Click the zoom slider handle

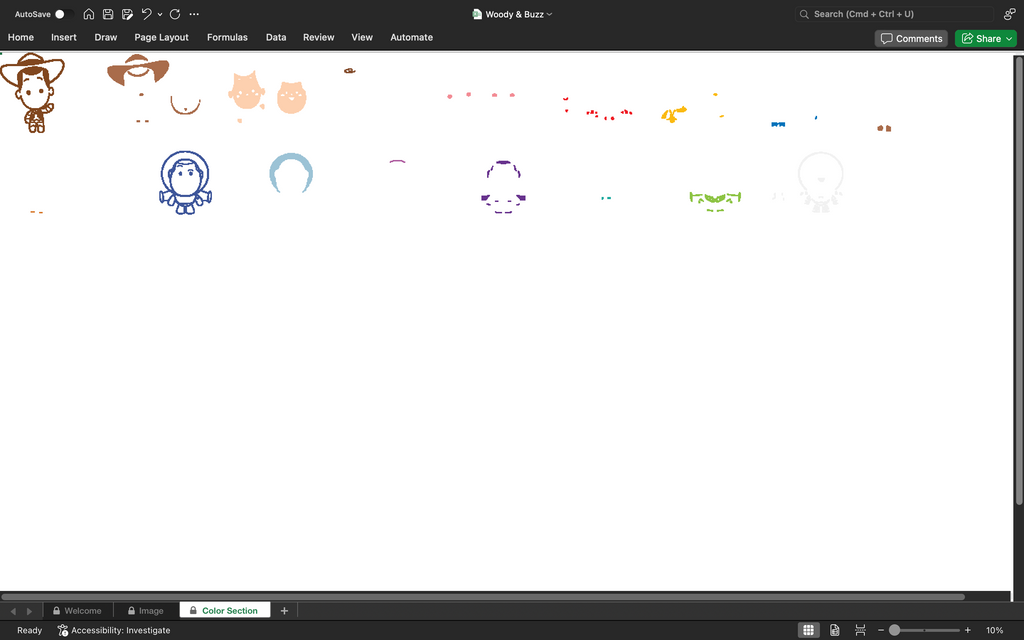[895, 630]
